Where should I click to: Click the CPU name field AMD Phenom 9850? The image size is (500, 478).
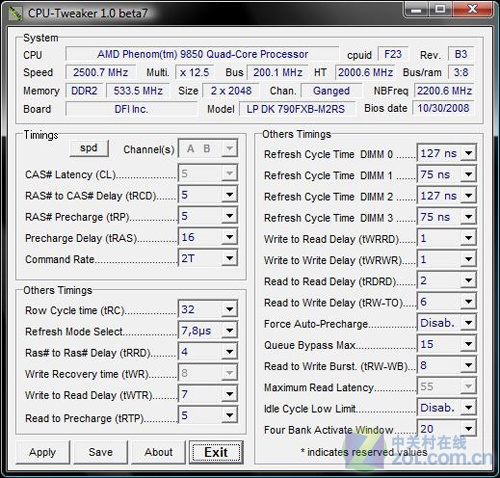tap(202, 54)
